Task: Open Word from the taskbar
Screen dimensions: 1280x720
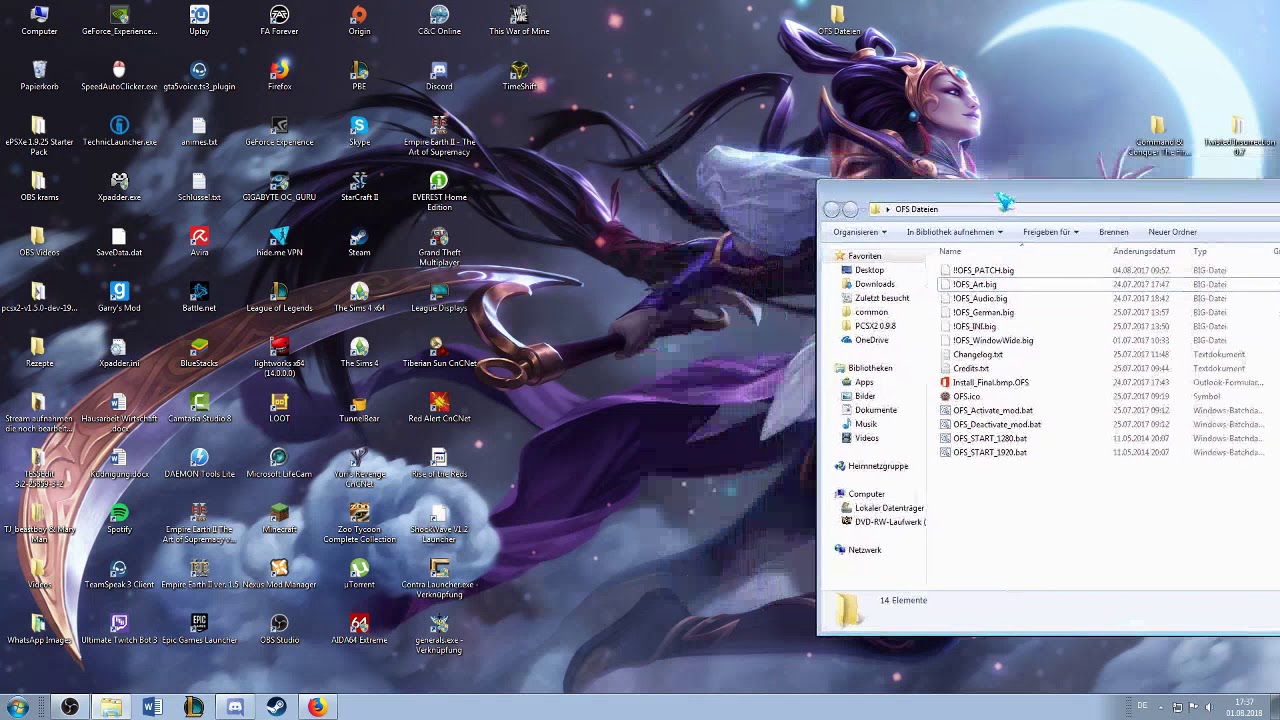Action: (x=152, y=707)
